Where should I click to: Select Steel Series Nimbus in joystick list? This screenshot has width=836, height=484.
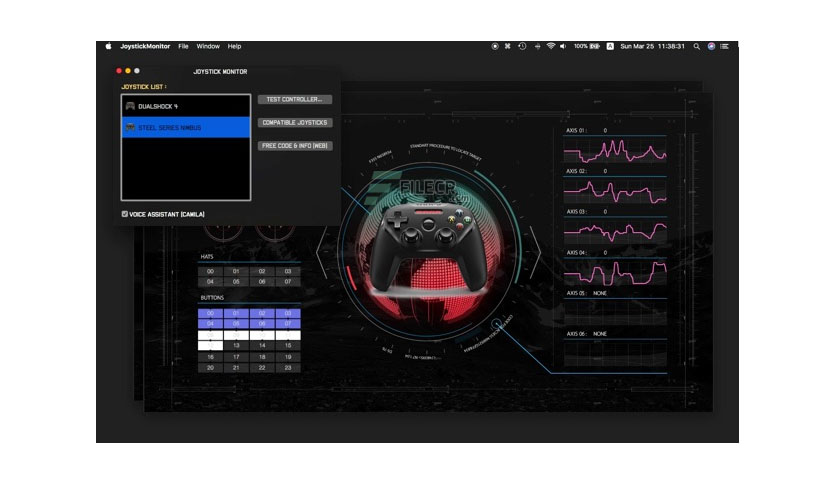click(186, 127)
